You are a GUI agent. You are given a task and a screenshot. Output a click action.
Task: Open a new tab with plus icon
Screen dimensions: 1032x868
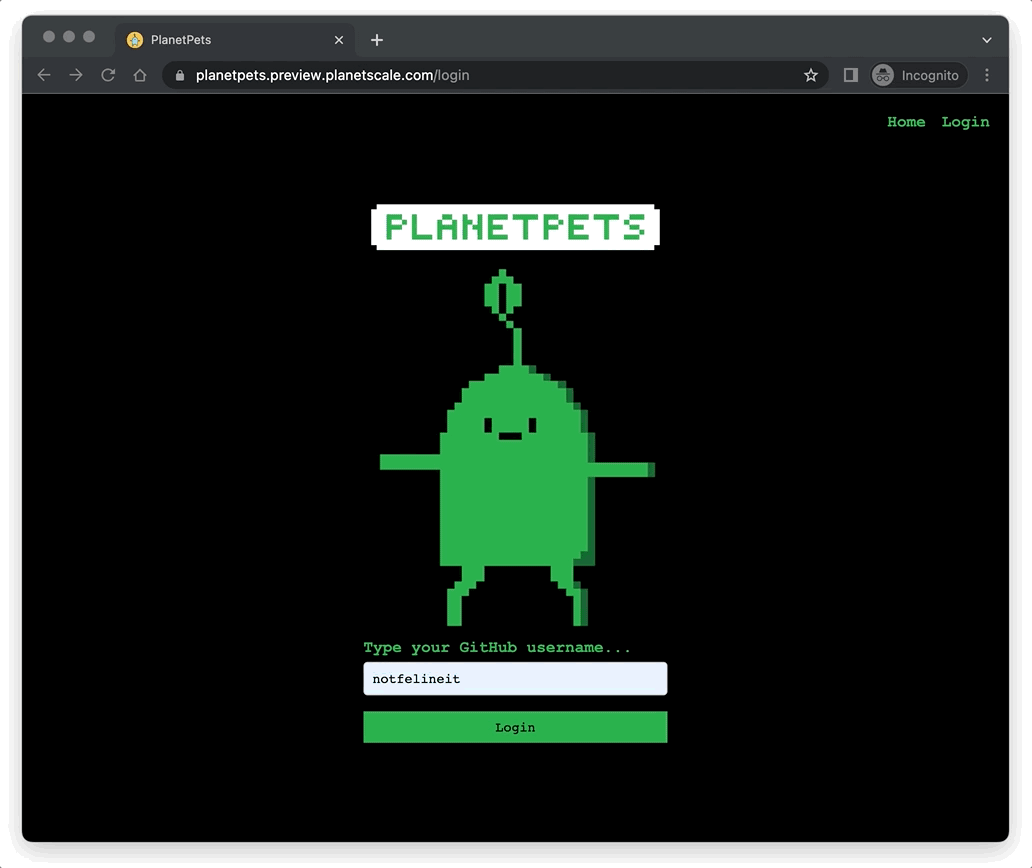pos(376,40)
